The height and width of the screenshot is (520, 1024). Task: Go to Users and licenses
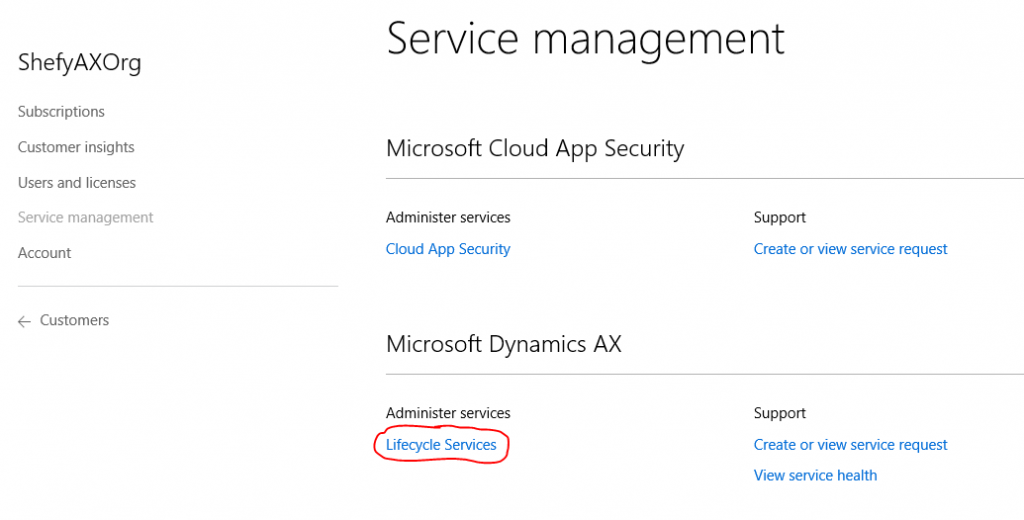pyautogui.click(x=77, y=183)
